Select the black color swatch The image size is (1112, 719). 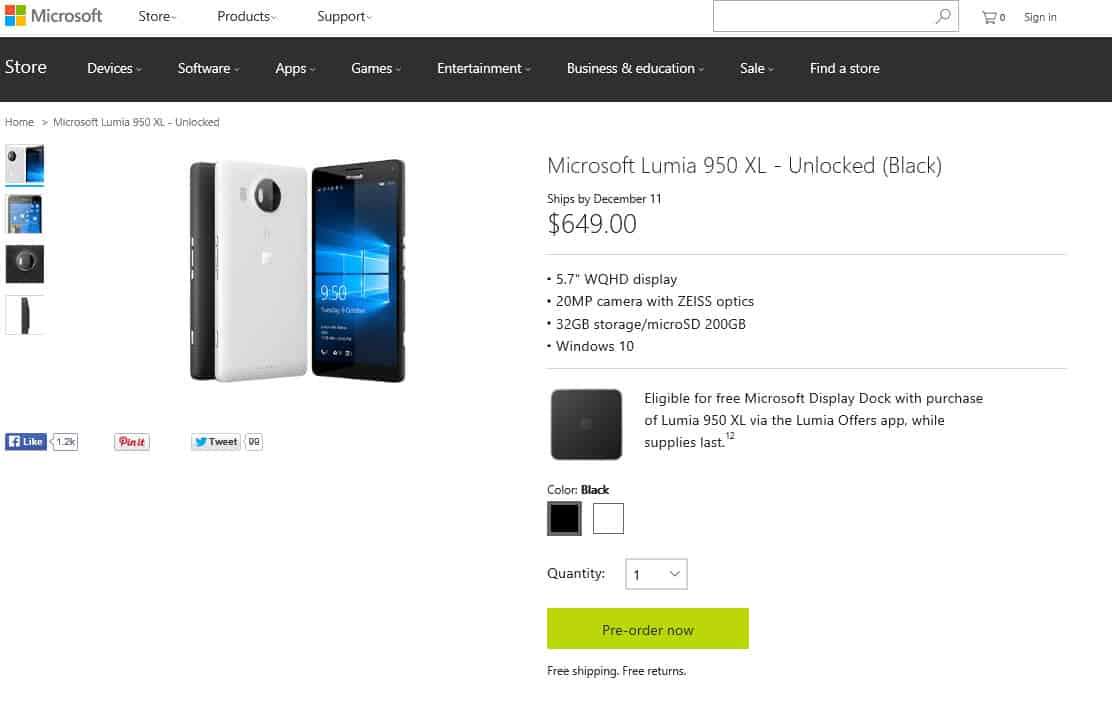(x=564, y=518)
